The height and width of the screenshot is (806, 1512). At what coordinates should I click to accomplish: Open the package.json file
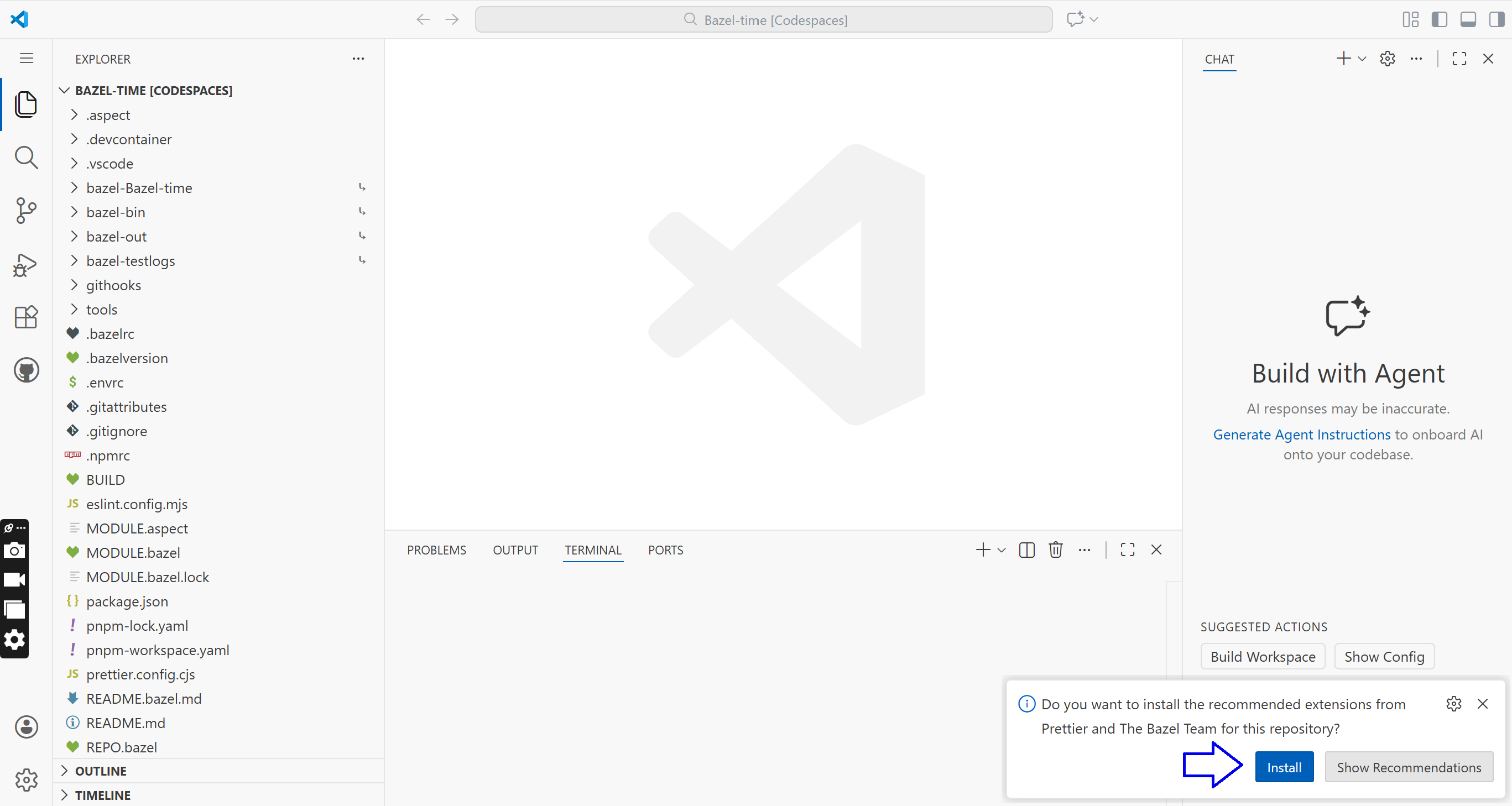pyautogui.click(x=218, y=601)
